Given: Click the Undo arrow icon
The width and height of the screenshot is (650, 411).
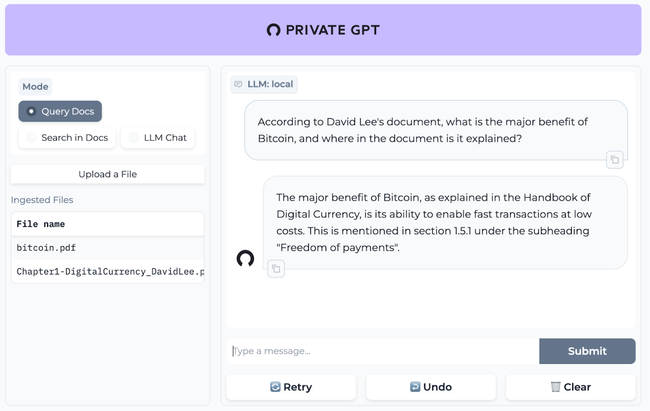Looking at the screenshot, I should point(415,387).
